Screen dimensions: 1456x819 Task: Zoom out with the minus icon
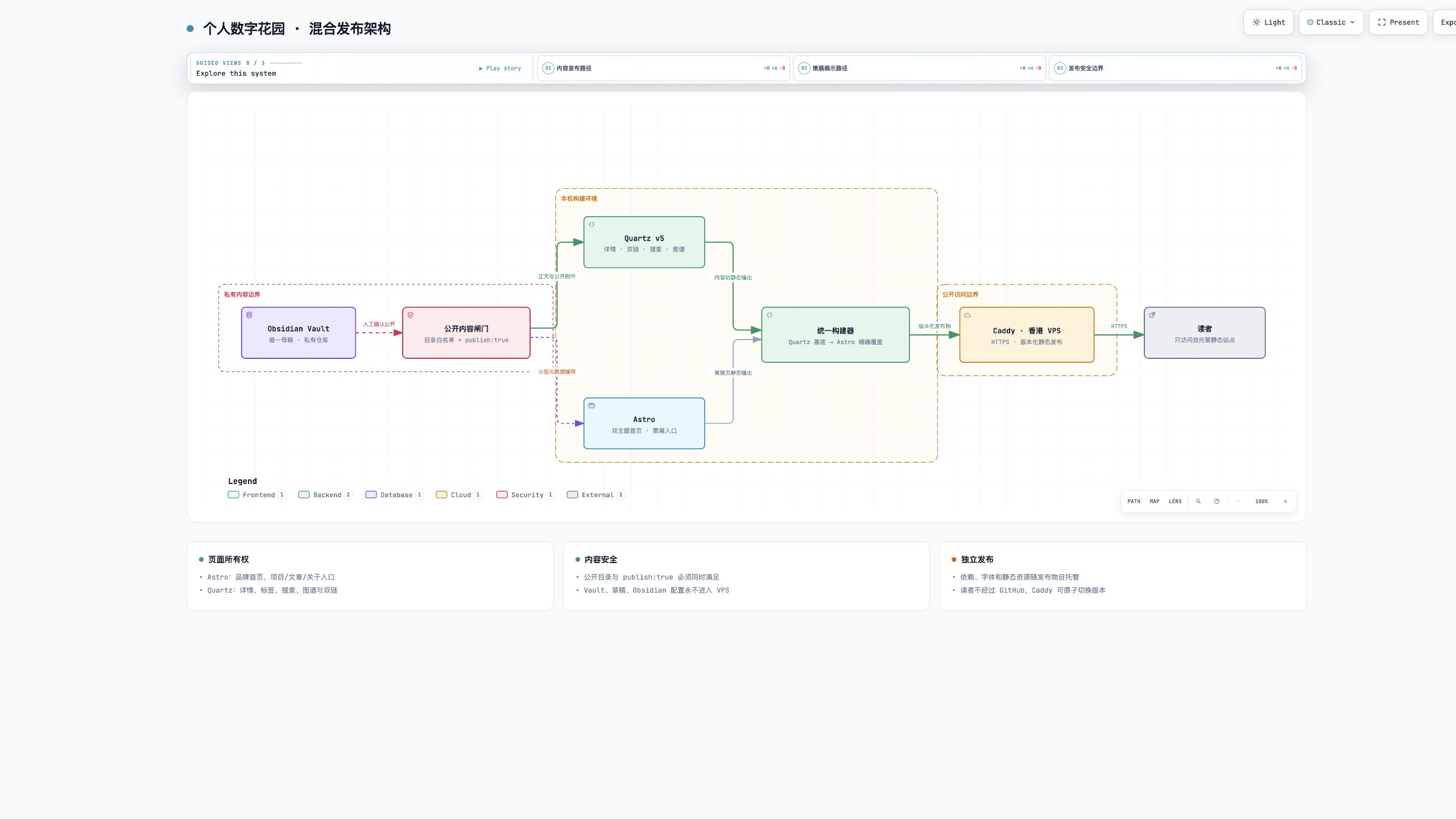click(1237, 501)
